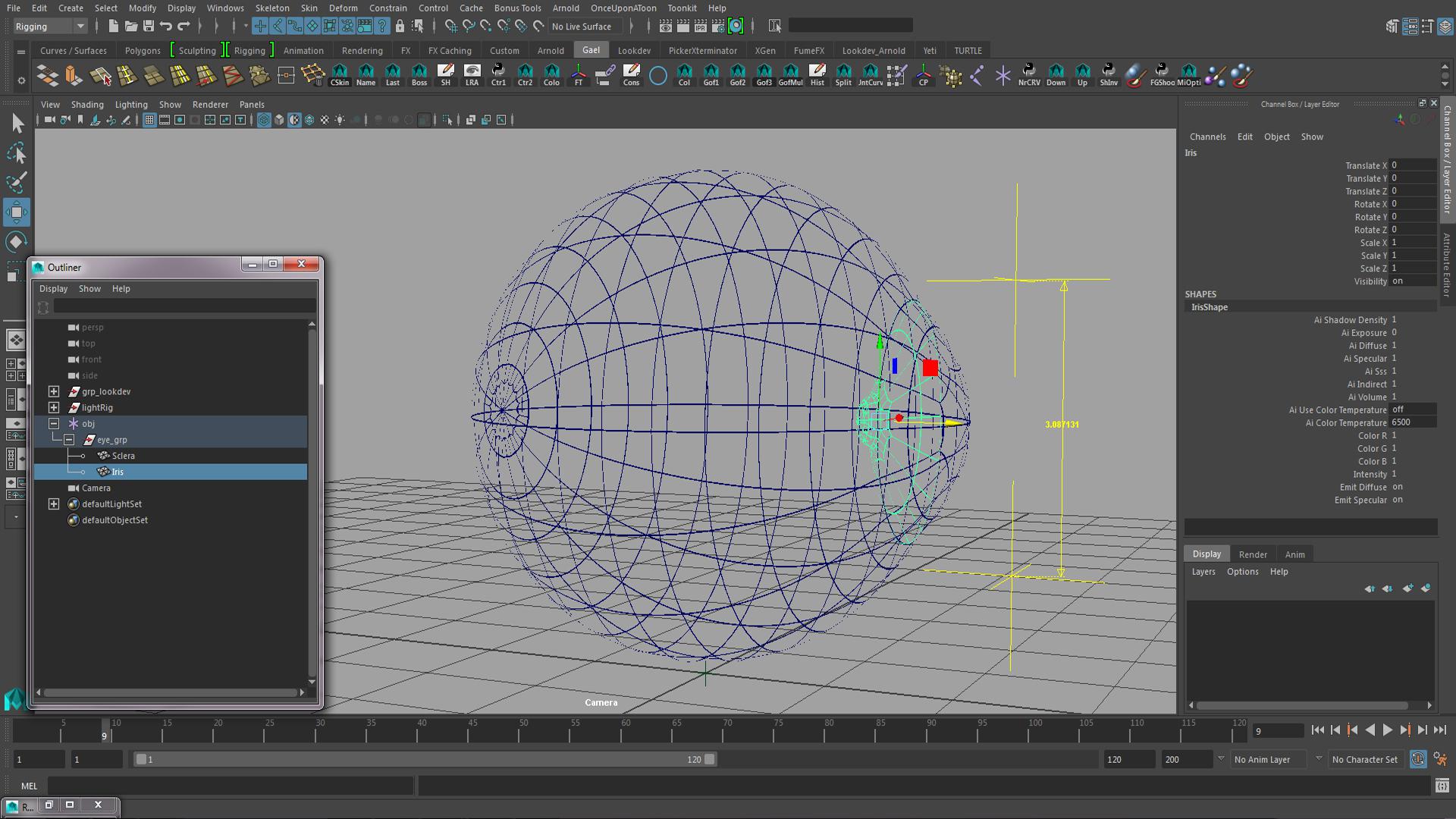Open the Deform menu
This screenshot has width=1456, height=819.
coord(343,8)
